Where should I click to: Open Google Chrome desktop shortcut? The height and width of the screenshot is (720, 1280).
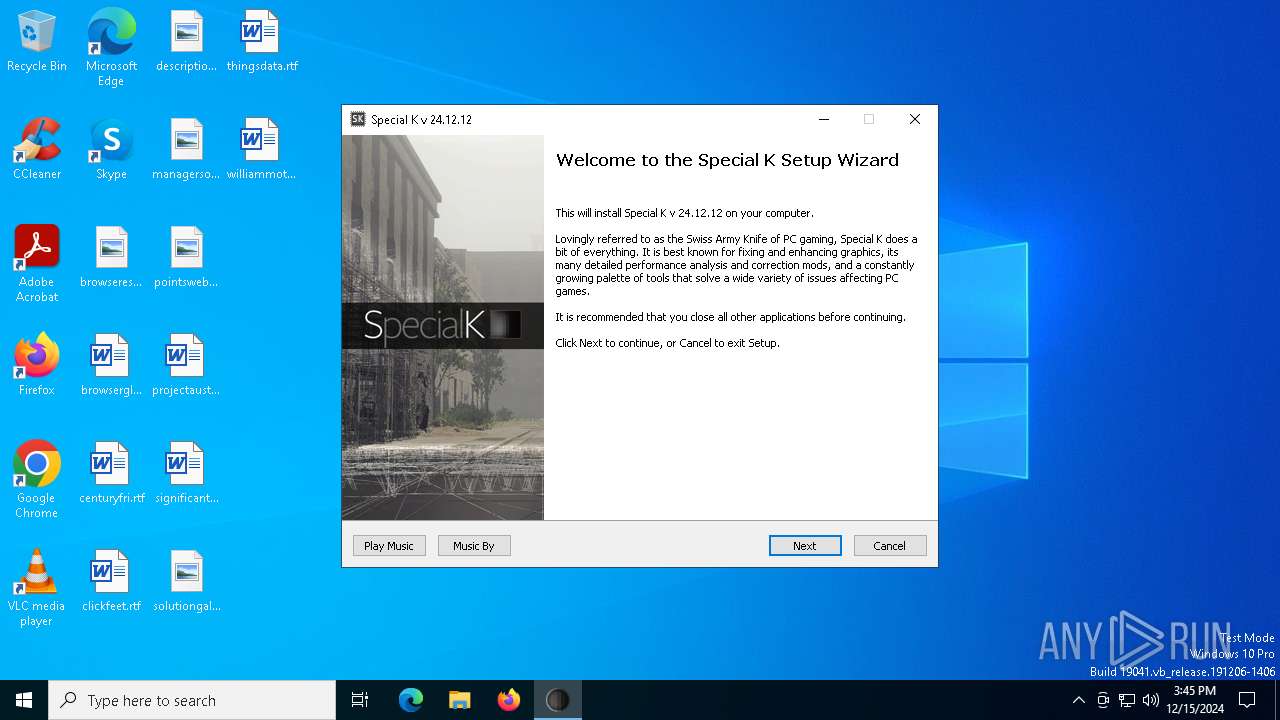(37, 480)
